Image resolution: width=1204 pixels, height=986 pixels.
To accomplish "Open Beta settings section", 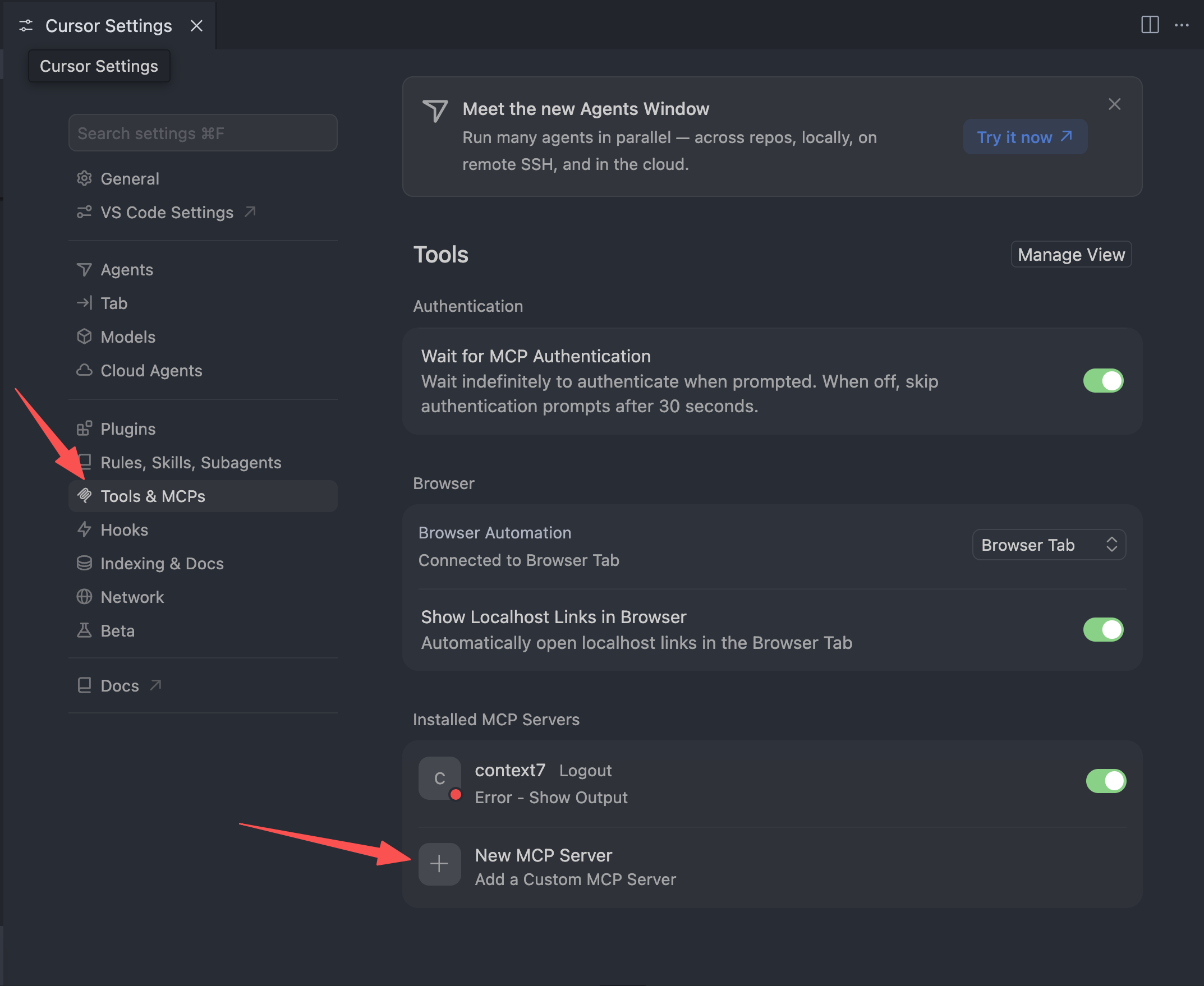I will click(203, 630).
